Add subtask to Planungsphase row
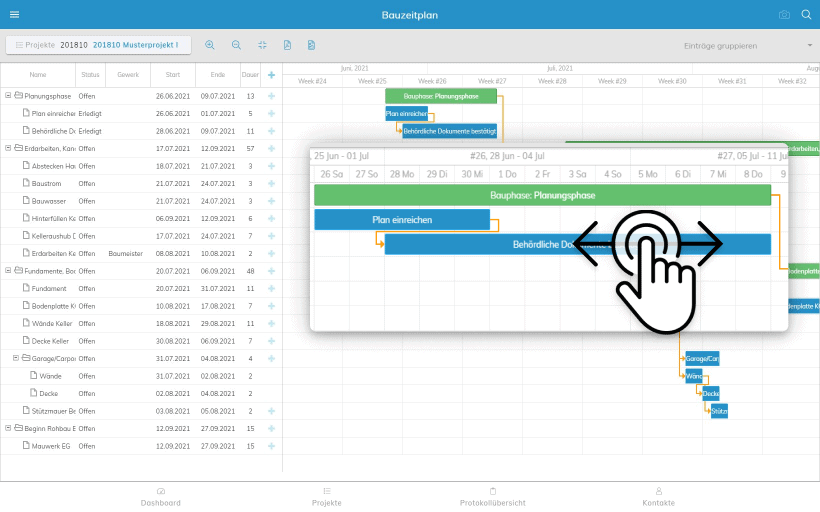The width and height of the screenshot is (820, 512). click(271, 96)
